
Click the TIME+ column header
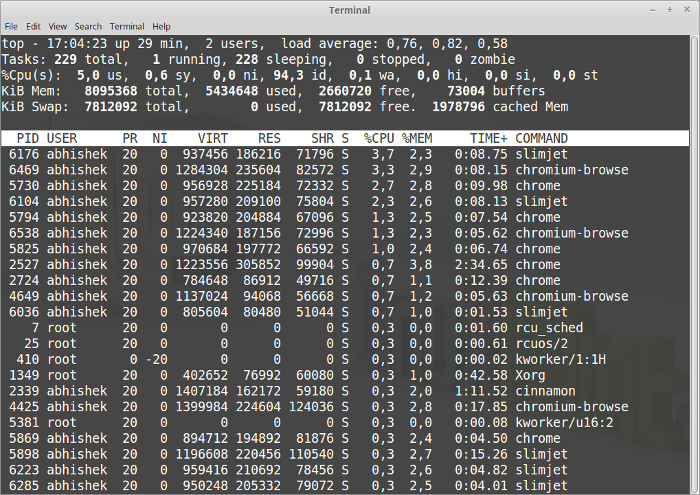click(x=488, y=138)
